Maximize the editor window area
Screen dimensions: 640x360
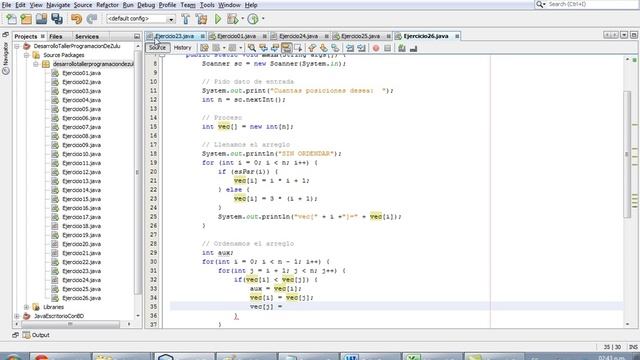point(633,35)
